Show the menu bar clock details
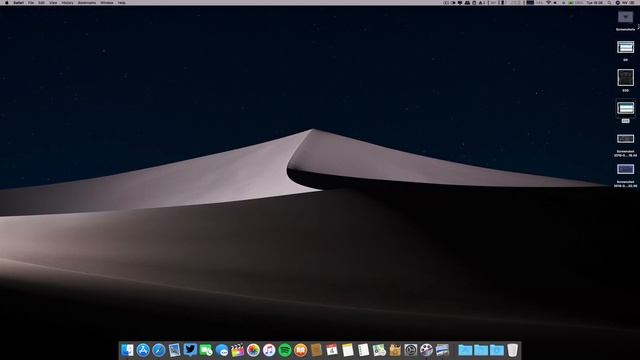Image resolution: width=640 pixels, height=360 pixels. (594, 2)
